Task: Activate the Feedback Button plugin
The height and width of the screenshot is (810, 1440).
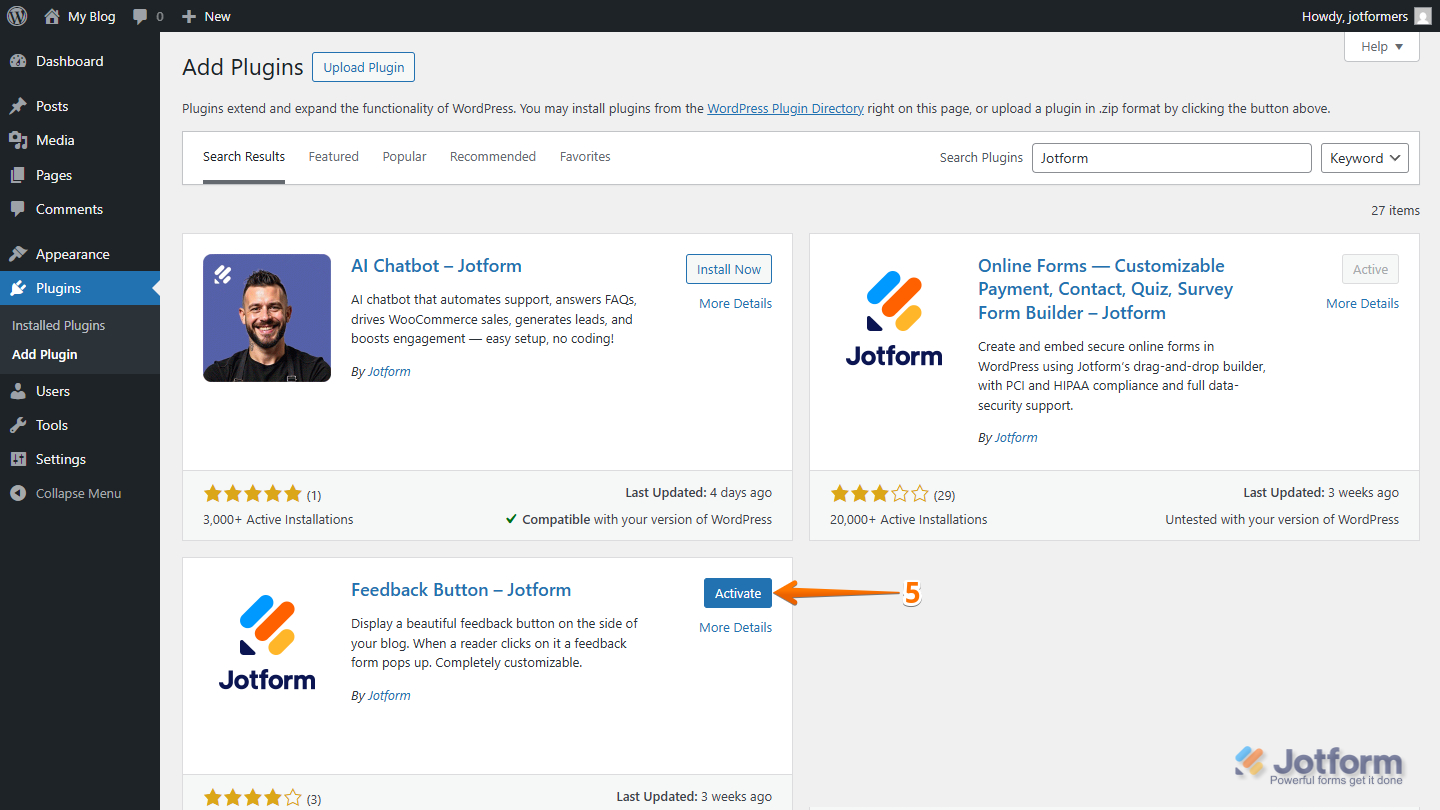Action: click(x=737, y=592)
